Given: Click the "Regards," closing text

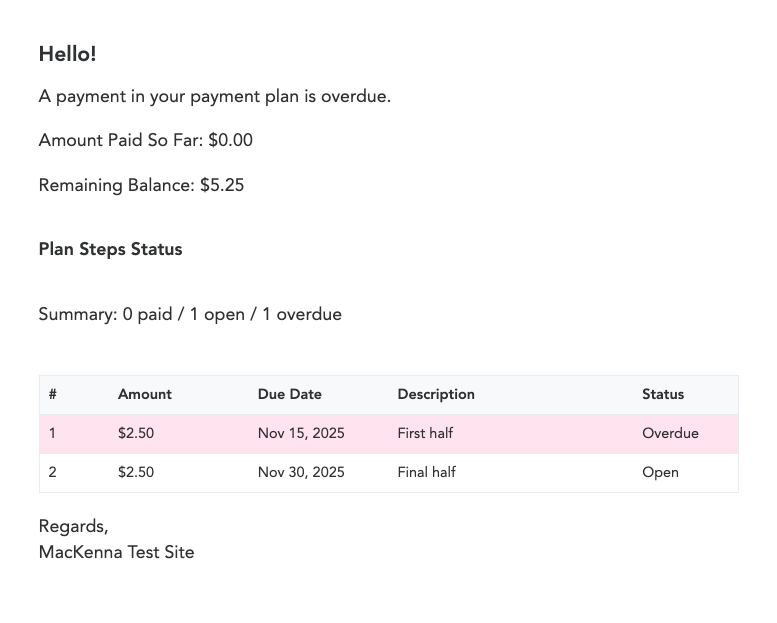Looking at the screenshot, I should (x=73, y=527).
